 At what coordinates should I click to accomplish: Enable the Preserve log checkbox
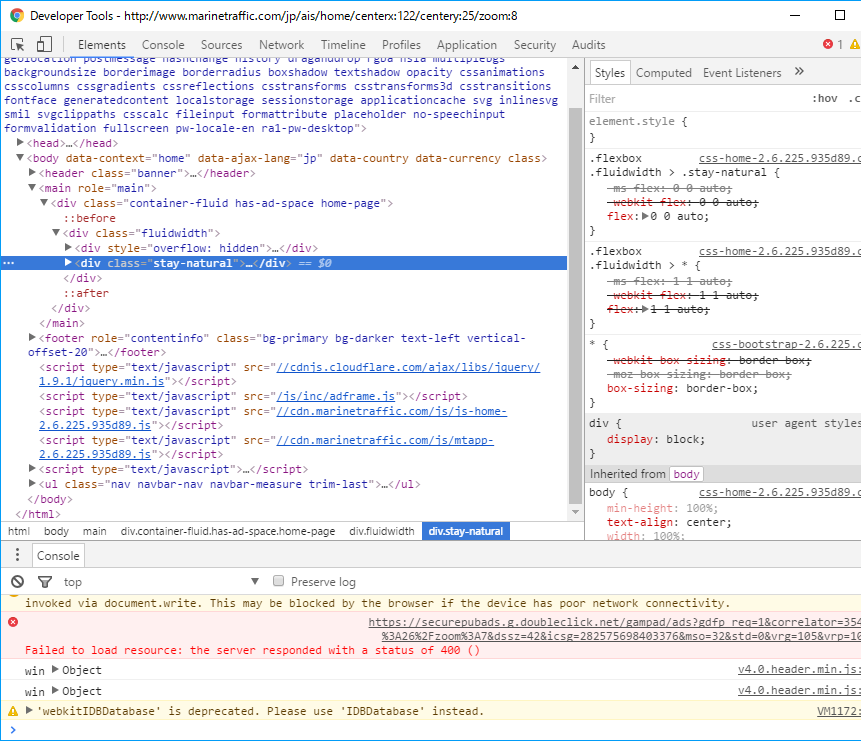pos(278,581)
